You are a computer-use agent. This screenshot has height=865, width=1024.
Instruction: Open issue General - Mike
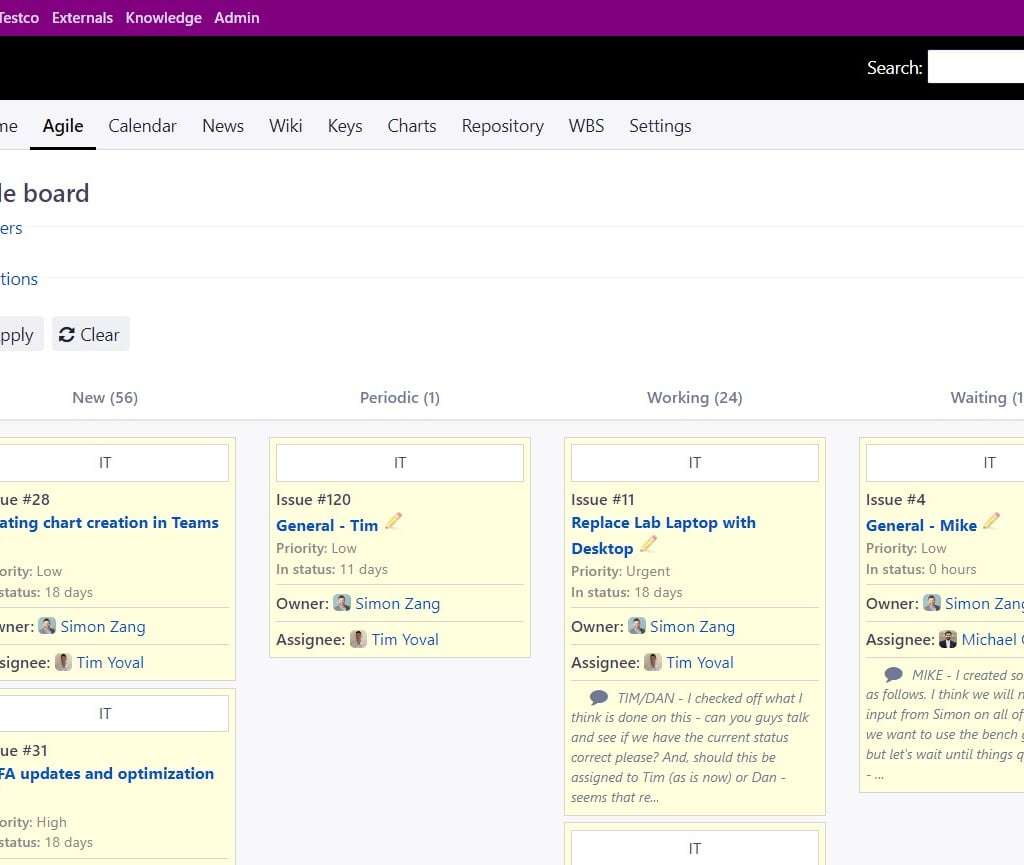921,526
